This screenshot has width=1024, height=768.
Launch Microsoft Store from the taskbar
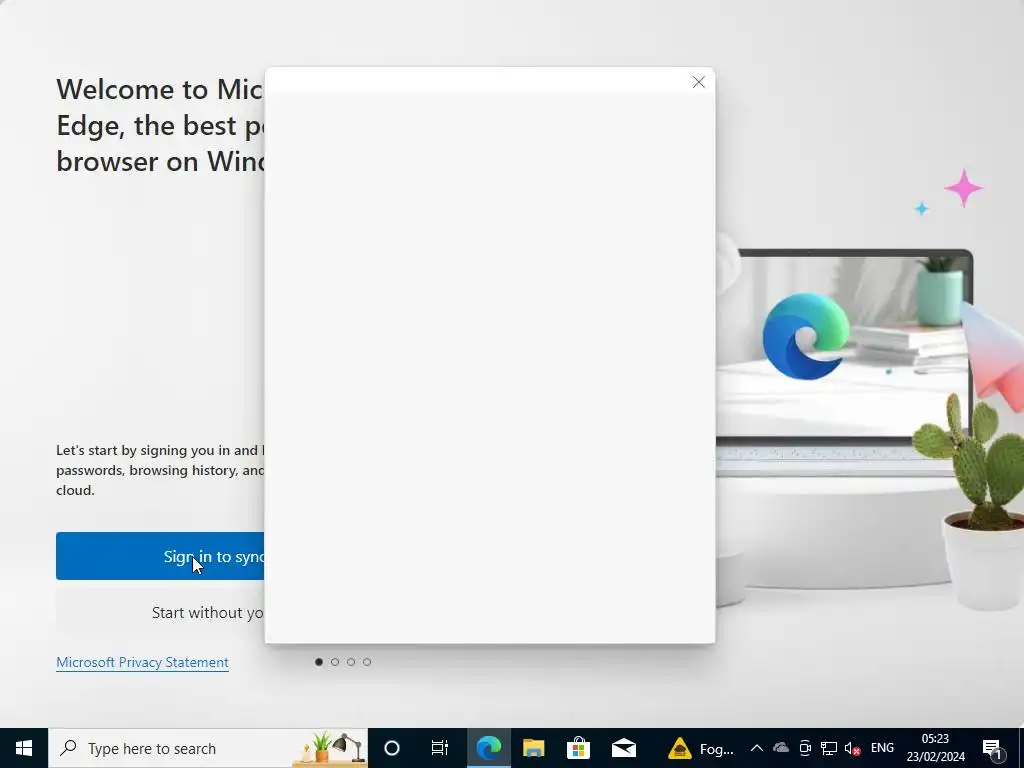(579, 748)
